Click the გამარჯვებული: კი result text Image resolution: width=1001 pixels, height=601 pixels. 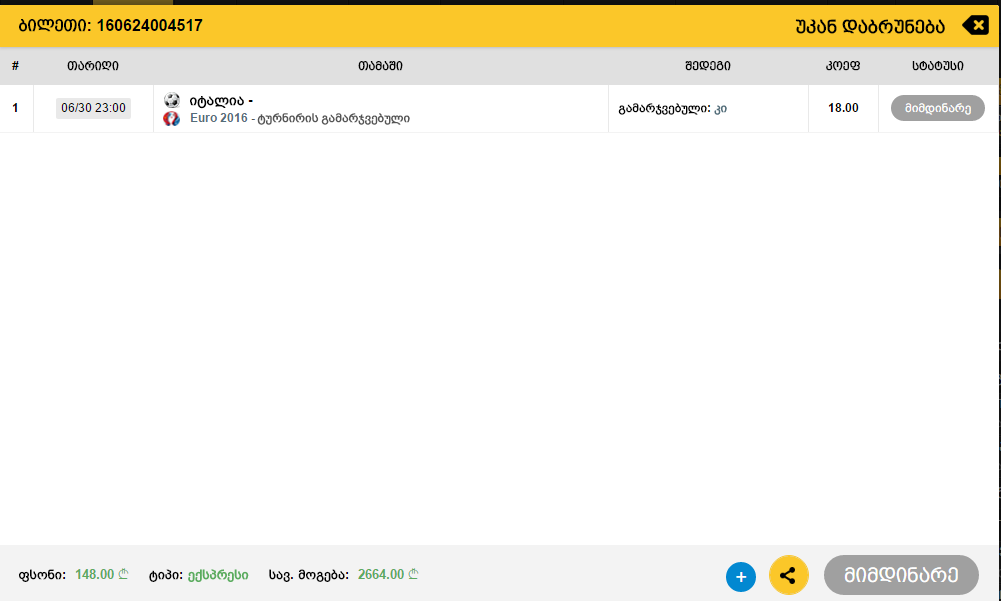[x=672, y=109]
